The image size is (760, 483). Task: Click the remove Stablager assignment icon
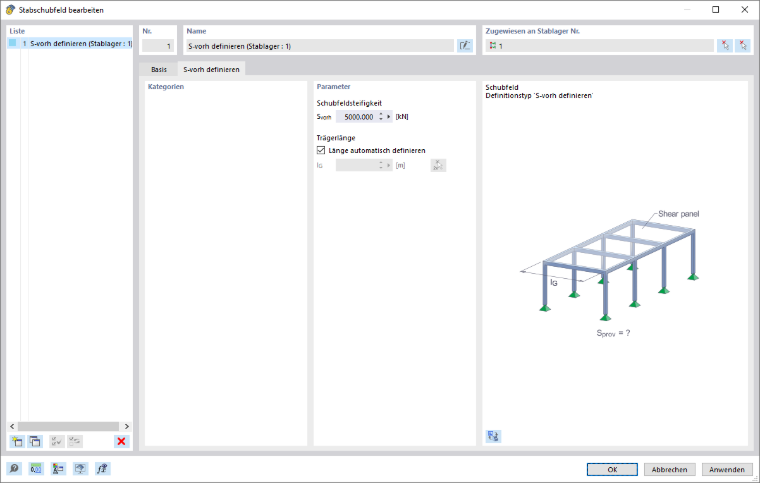click(x=743, y=46)
